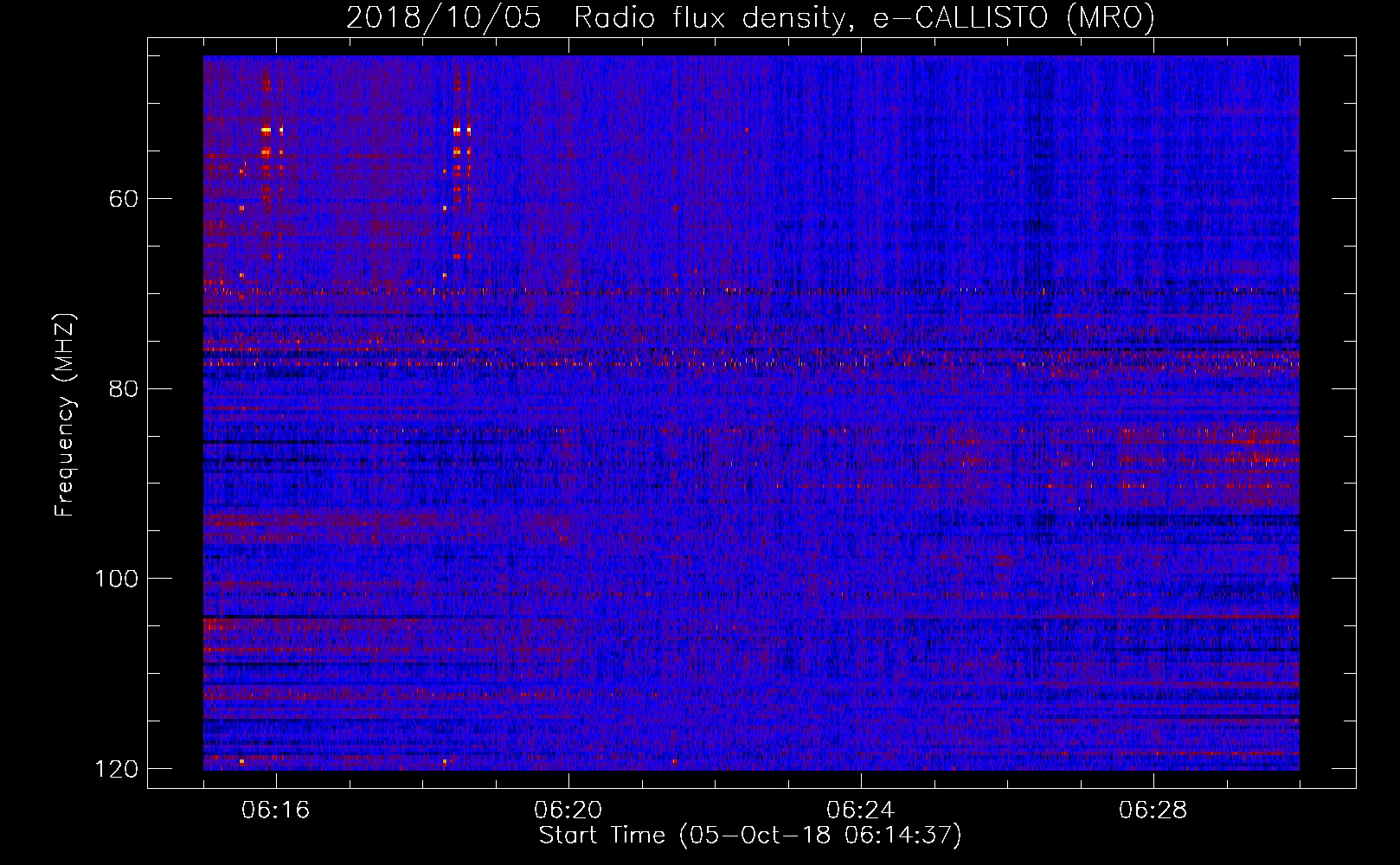Click the '06:16' time tick label
The width and height of the screenshot is (1400, 865).
coord(276,811)
